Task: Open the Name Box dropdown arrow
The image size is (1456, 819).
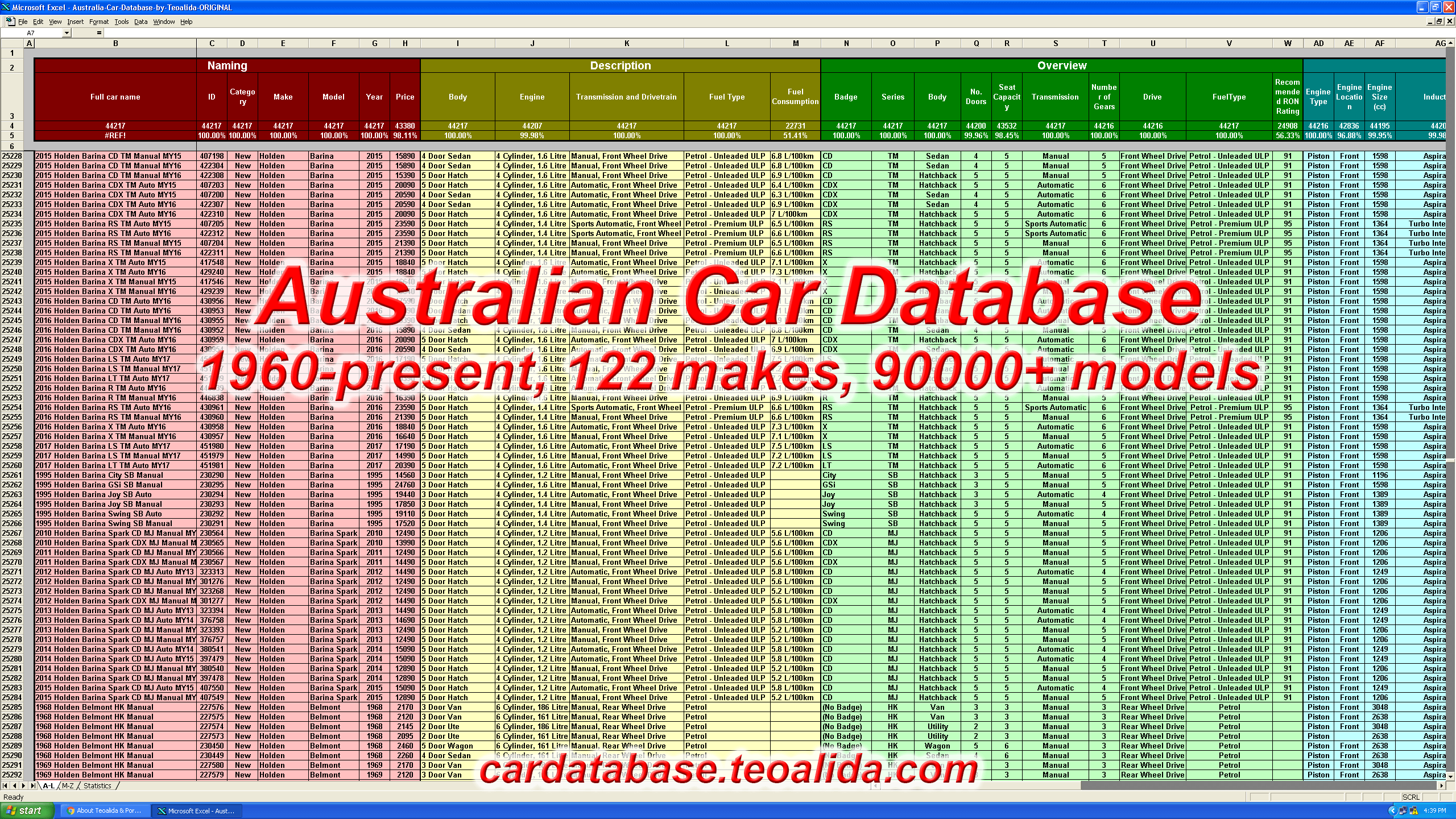Action: coord(67,33)
